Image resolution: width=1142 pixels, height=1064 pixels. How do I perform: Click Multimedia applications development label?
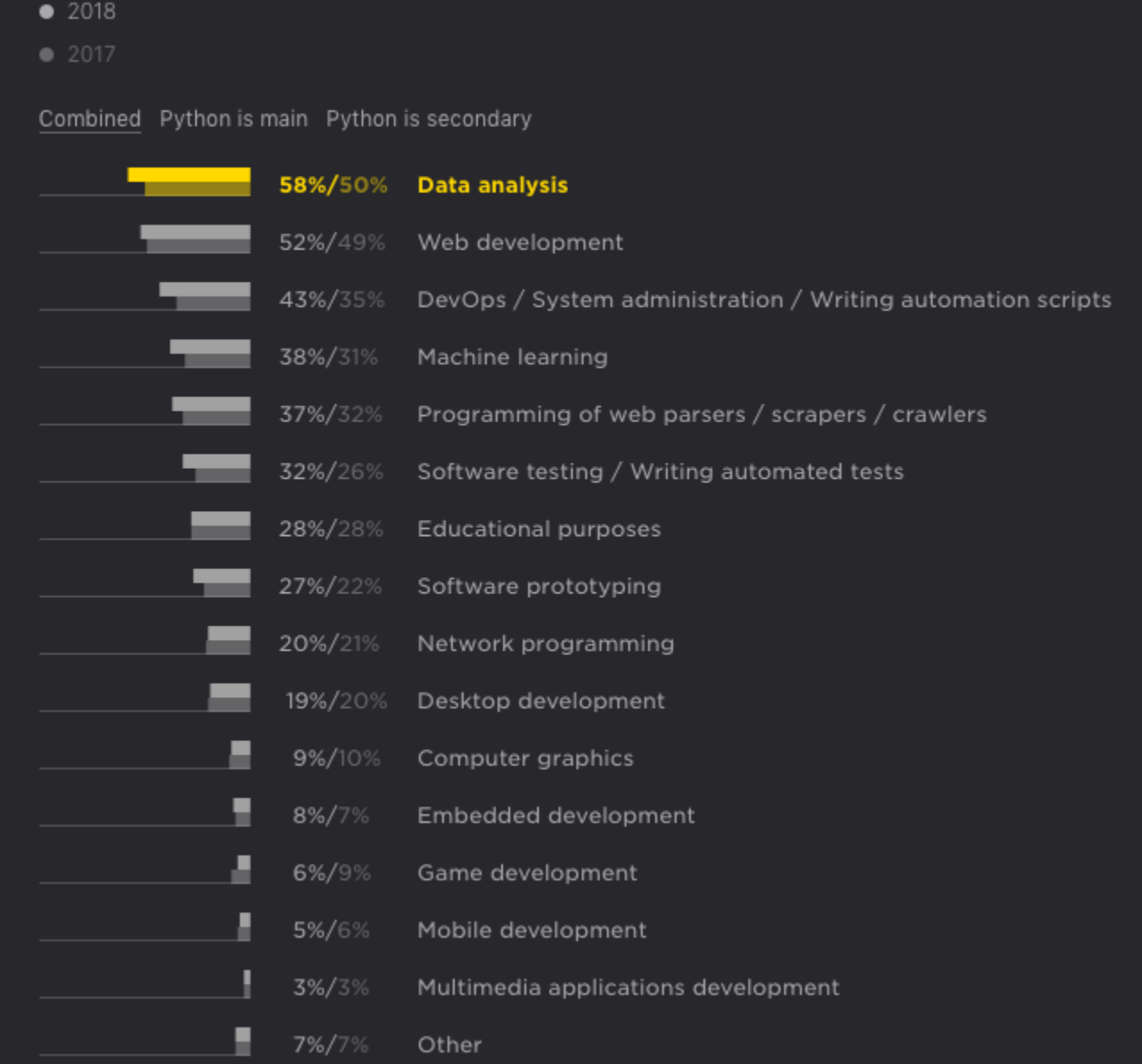pos(628,987)
